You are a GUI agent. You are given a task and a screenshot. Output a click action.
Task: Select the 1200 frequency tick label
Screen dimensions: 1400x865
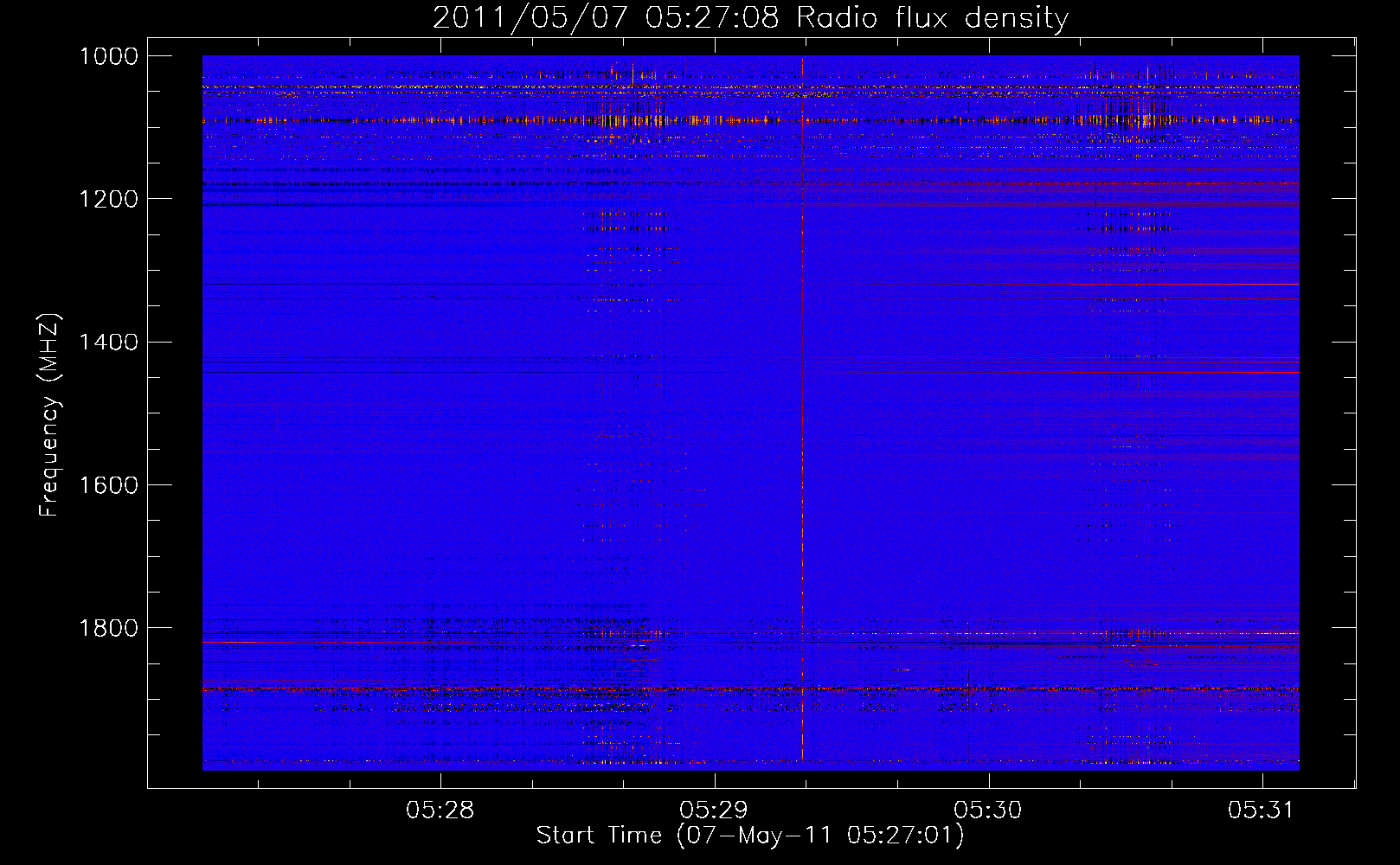click(109, 199)
